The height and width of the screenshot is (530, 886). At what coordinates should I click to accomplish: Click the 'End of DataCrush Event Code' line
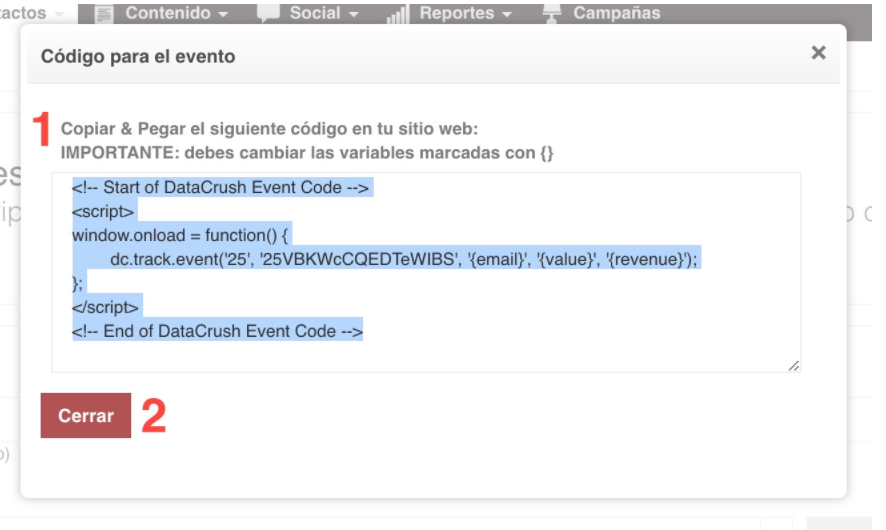(x=218, y=331)
